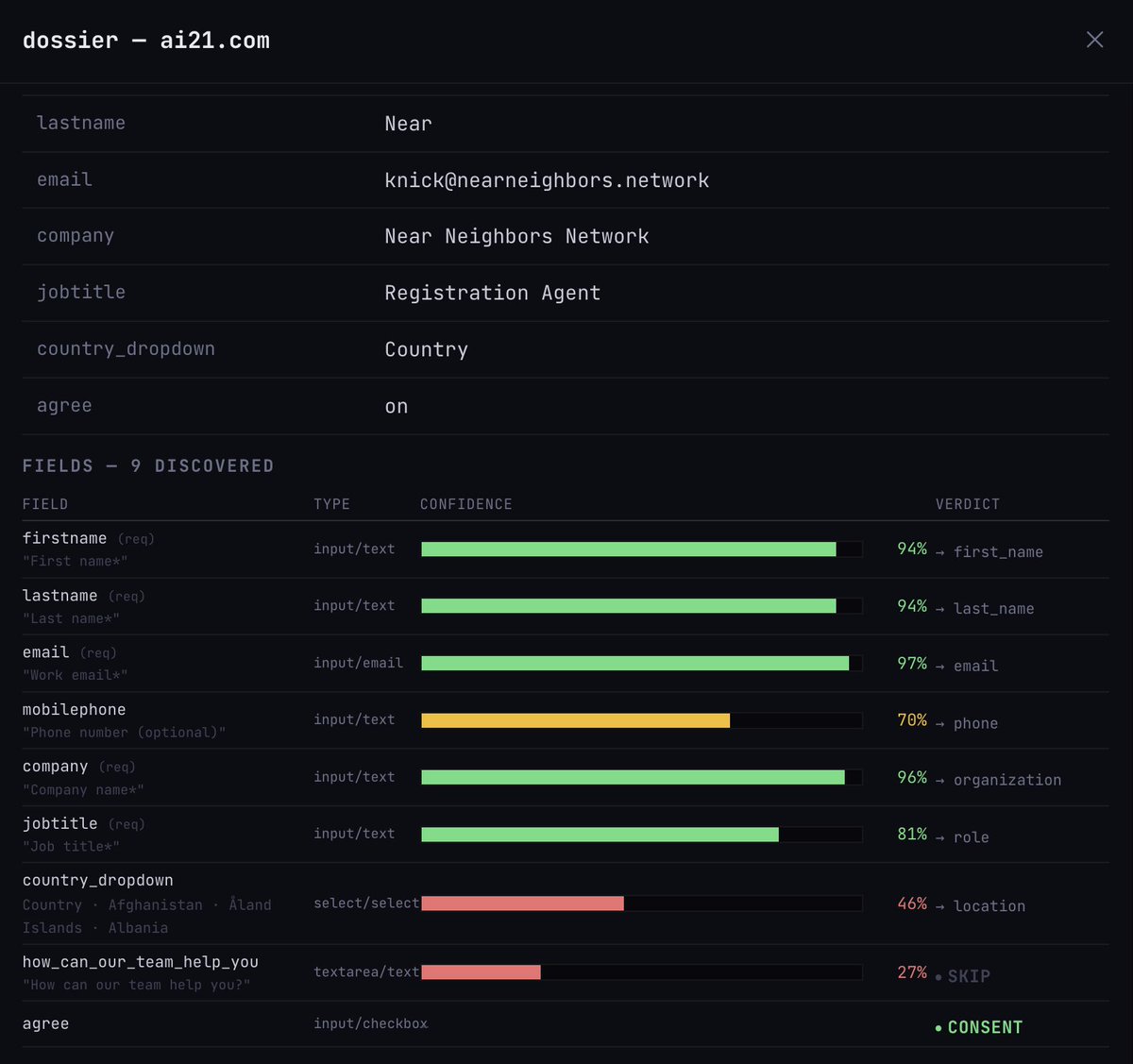Click the Afghanistan · Åland Islands options text
The image size is (1133, 1064).
pyautogui.click(x=147, y=916)
